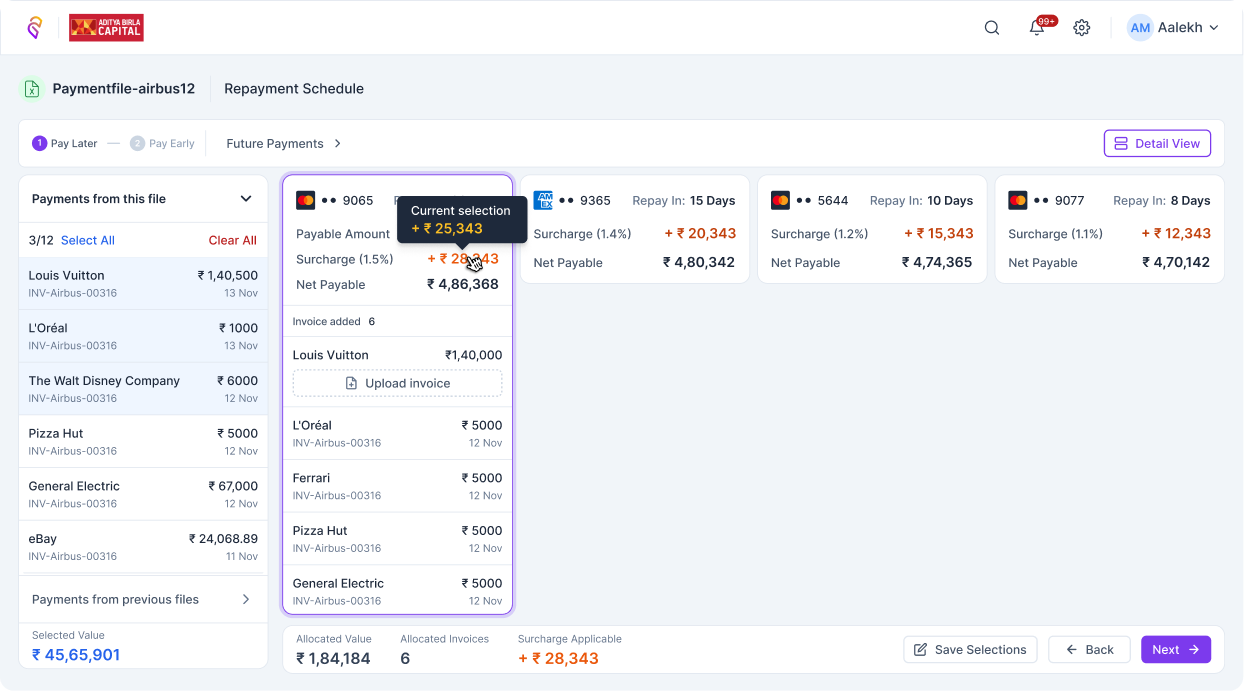Open the Repayment Schedule tab
This screenshot has width=1244, height=691.
point(294,89)
